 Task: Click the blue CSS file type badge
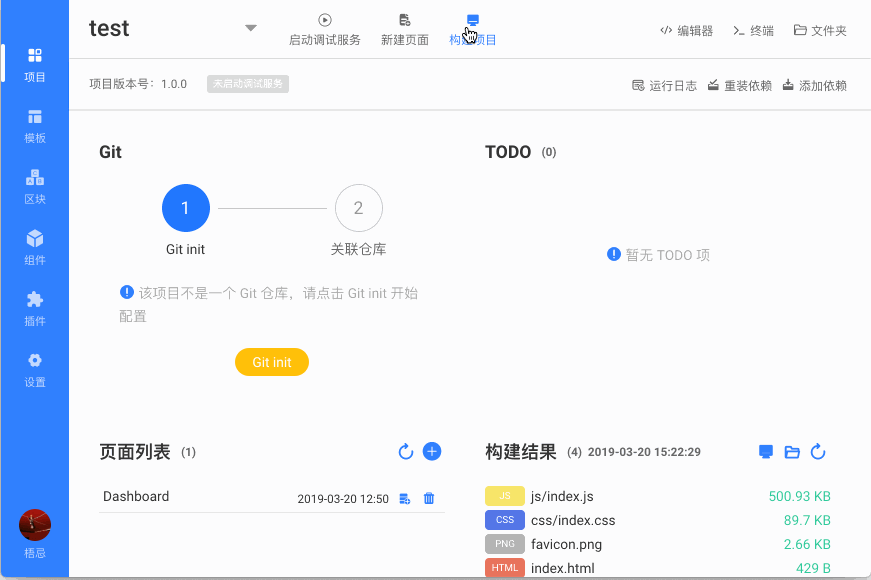pyautogui.click(x=505, y=519)
